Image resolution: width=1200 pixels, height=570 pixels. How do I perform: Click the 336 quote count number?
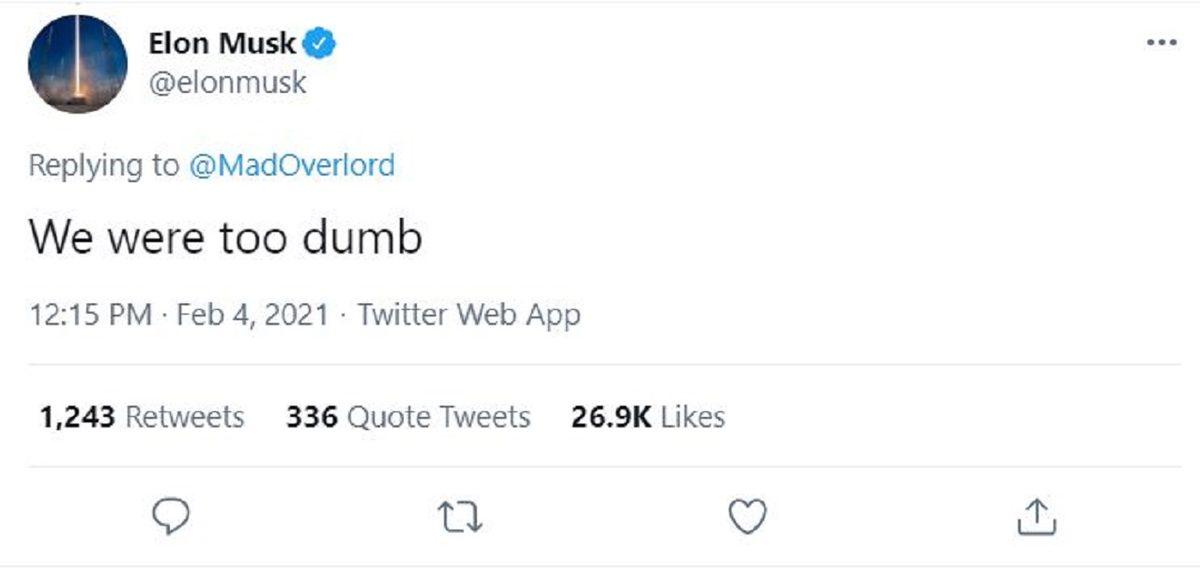(311, 416)
